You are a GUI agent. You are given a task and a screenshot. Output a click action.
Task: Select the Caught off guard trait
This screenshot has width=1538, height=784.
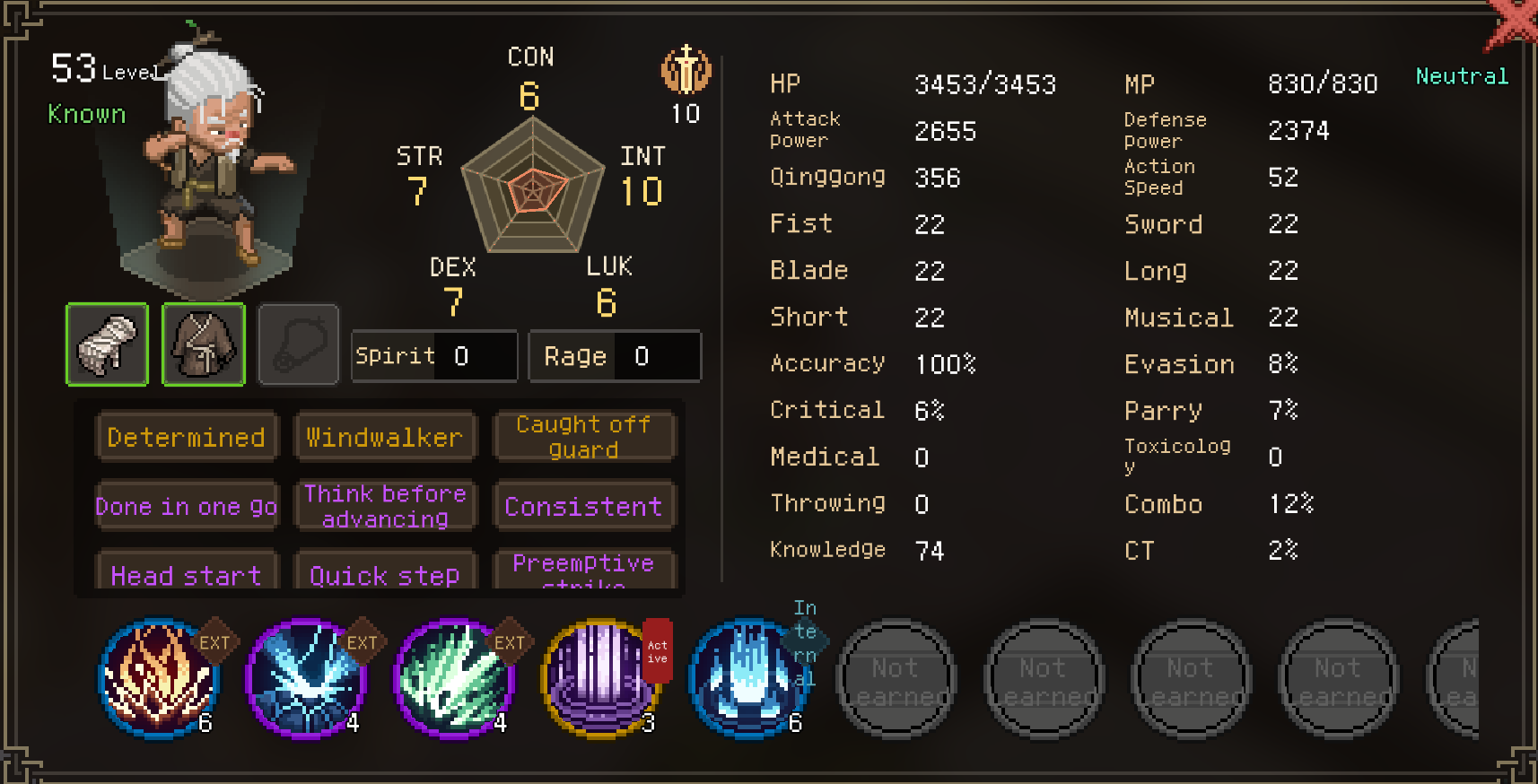pos(583,437)
